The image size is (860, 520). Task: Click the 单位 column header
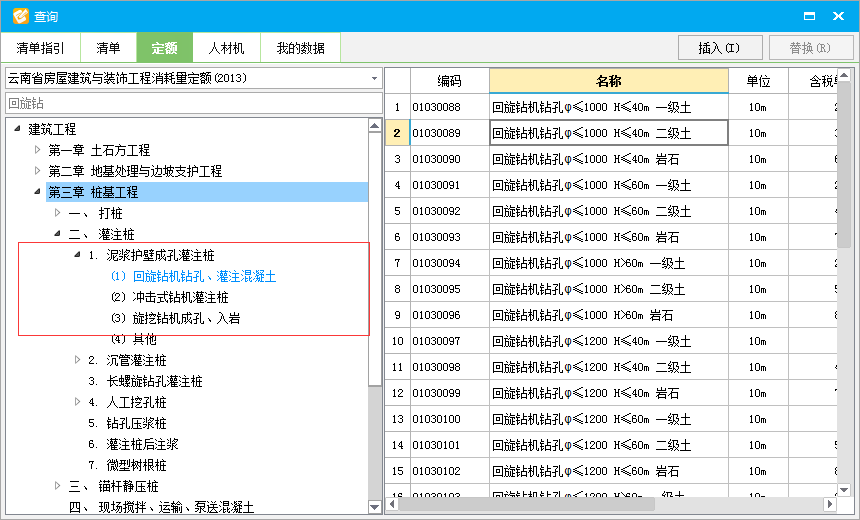tap(759, 81)
